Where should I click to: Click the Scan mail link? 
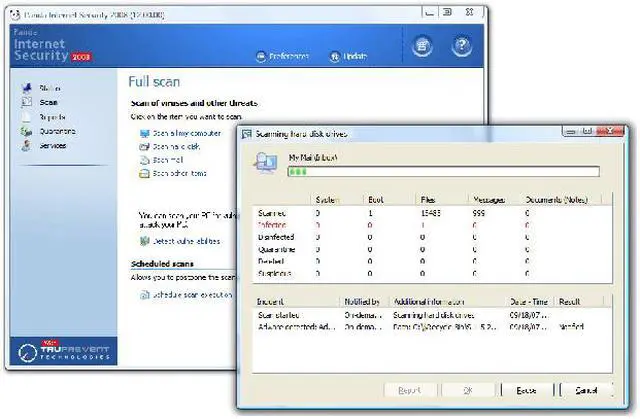coord(166,159)
